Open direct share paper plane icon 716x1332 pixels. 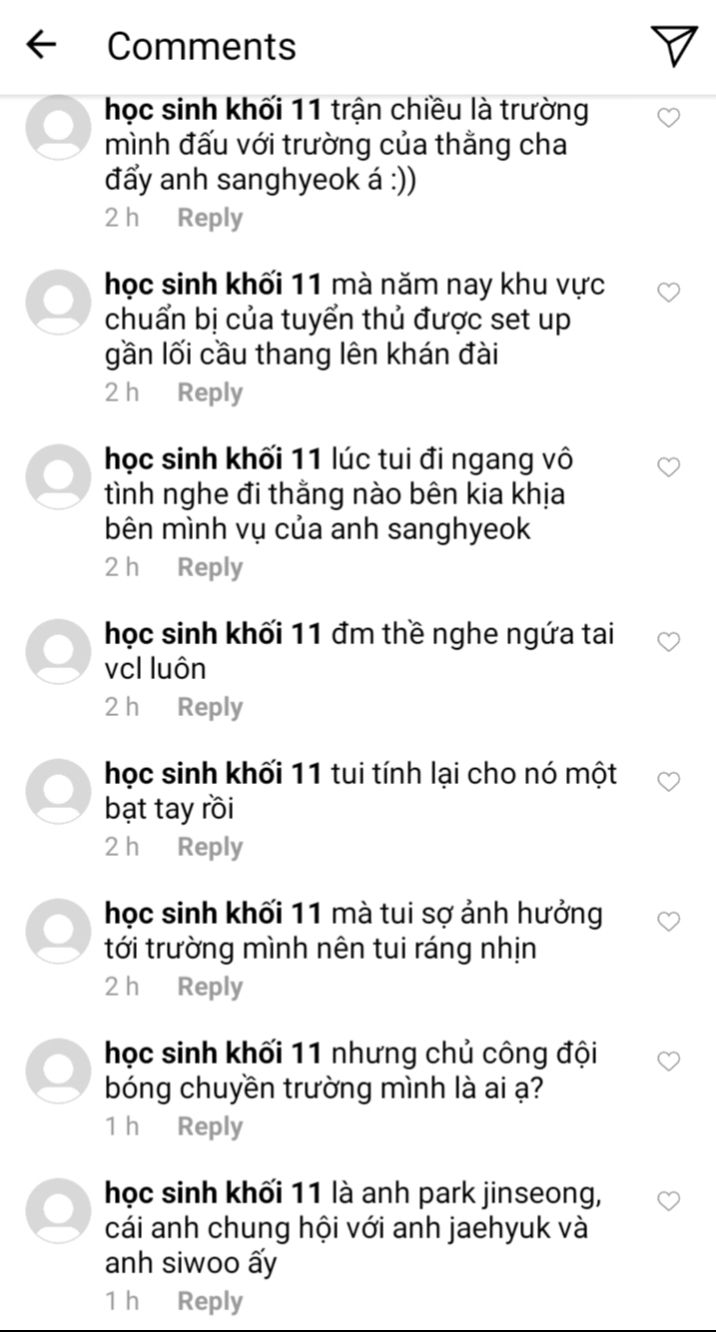pos(674,45)
